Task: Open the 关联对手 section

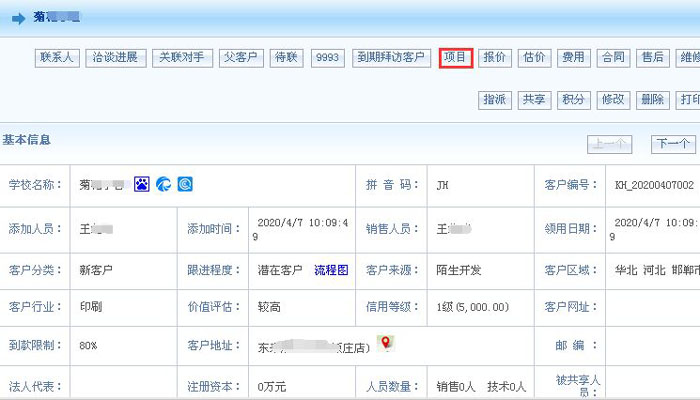Action: 183,58
